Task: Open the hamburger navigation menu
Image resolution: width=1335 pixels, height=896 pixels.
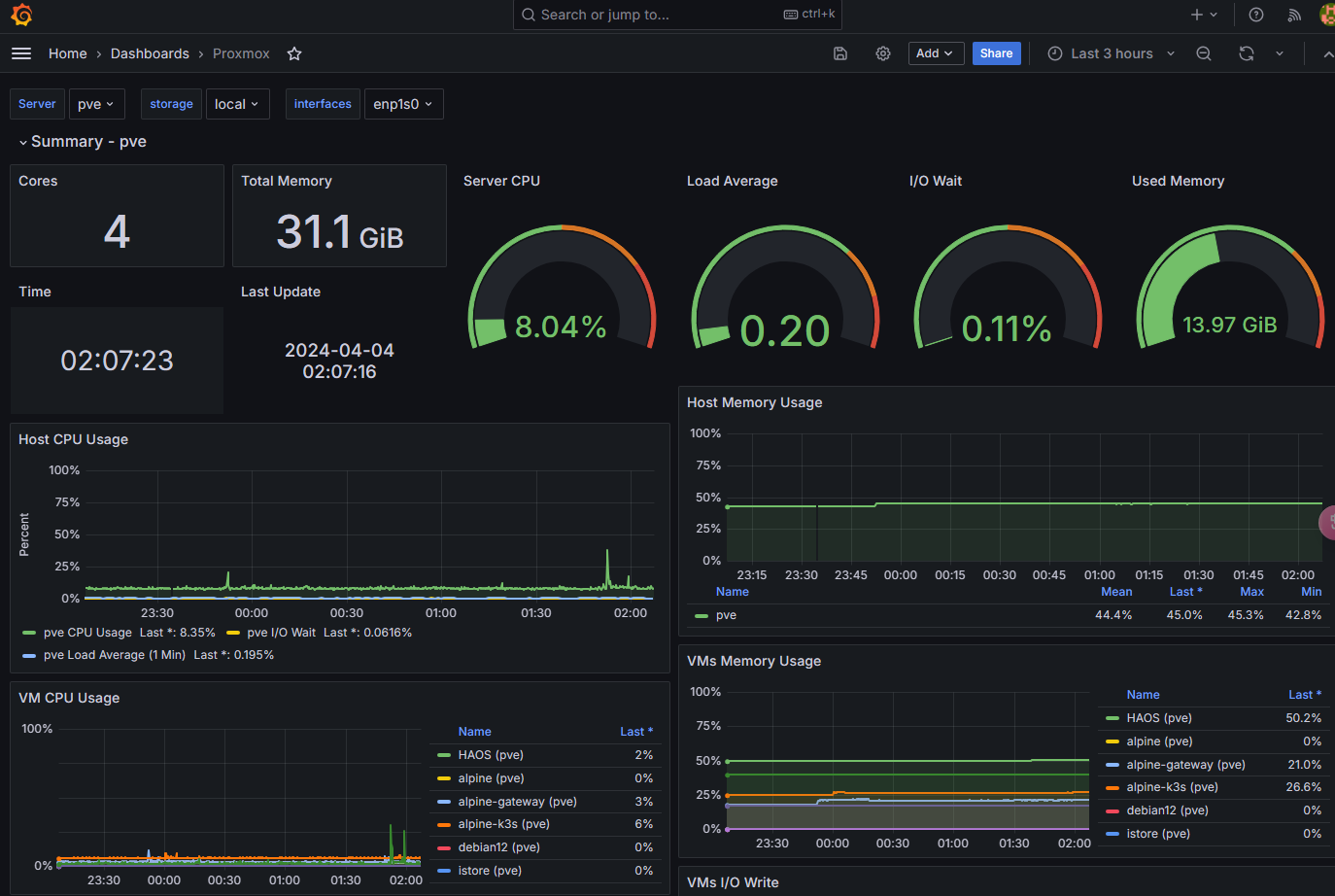Action: pos(21,53)
